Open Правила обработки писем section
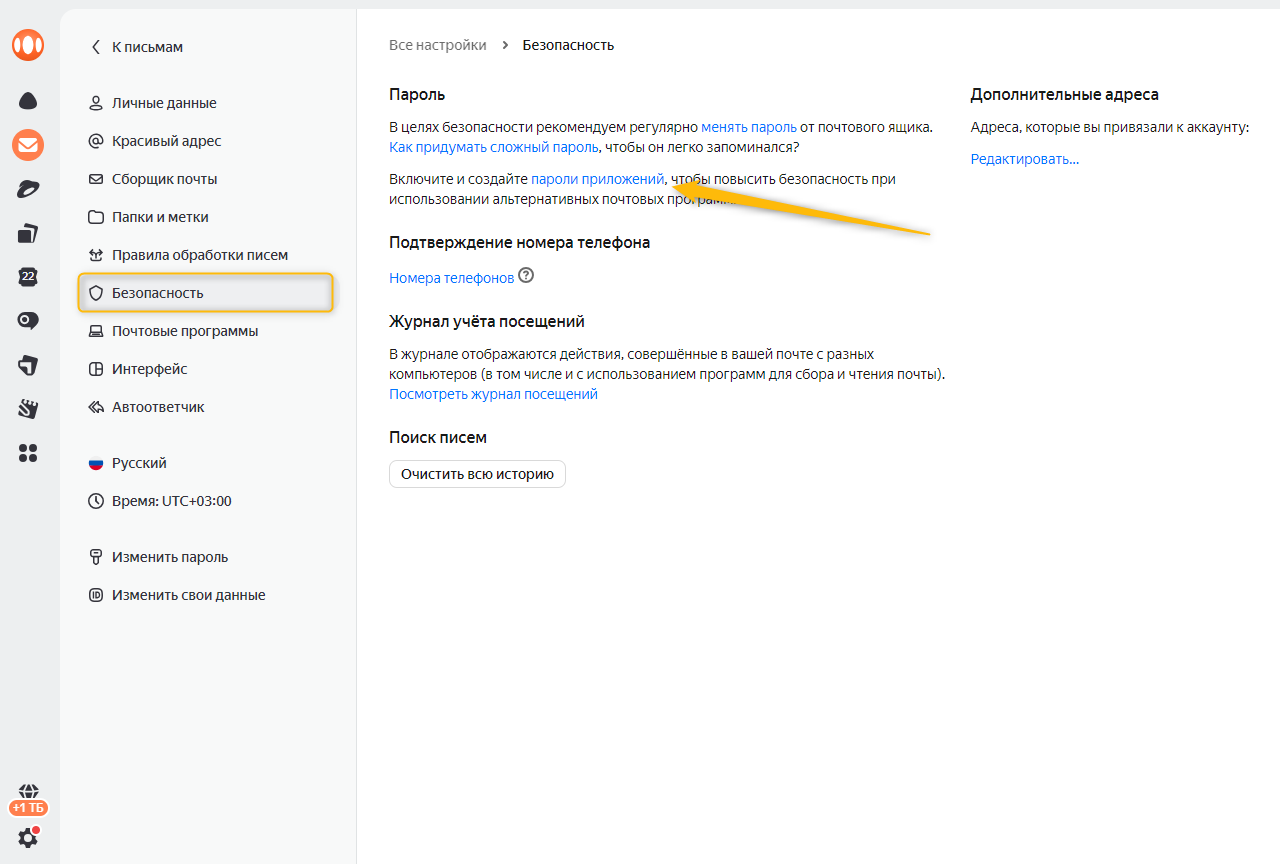 (199, 255)
